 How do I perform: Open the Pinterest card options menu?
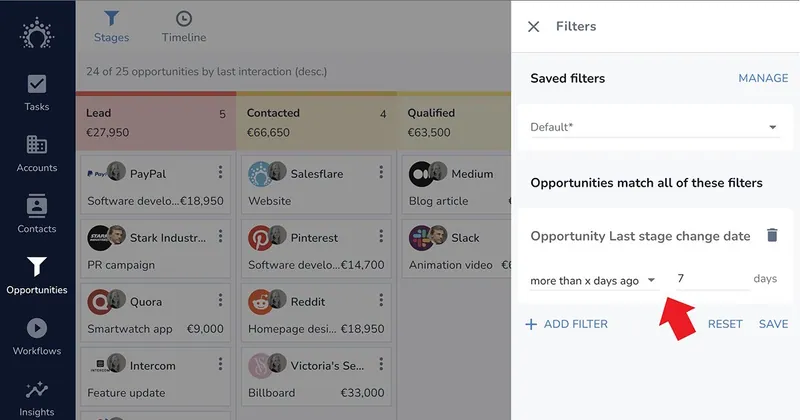pyautogui.click(x=381, y=236)
